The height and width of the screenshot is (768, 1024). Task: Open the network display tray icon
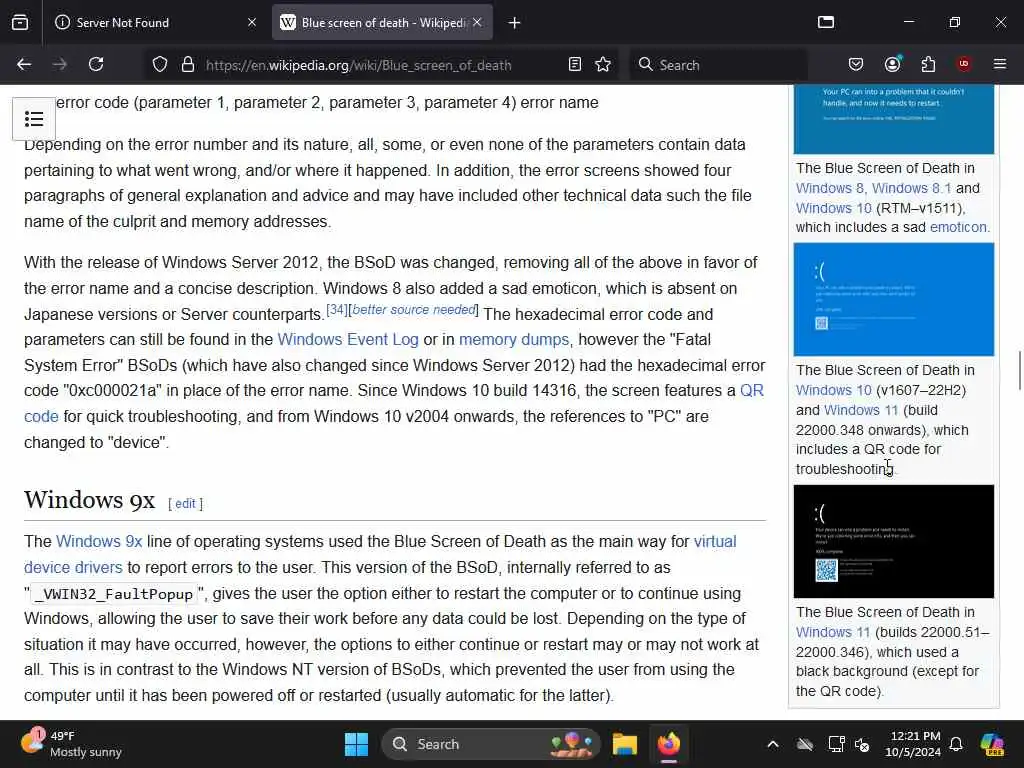point(836,744)
